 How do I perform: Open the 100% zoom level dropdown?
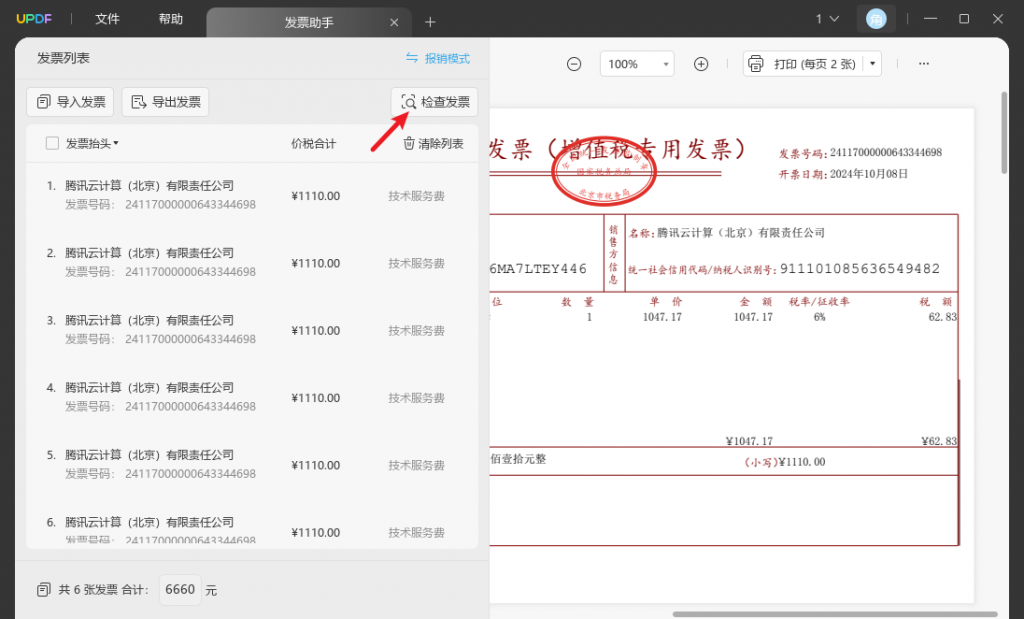point(637,64)
